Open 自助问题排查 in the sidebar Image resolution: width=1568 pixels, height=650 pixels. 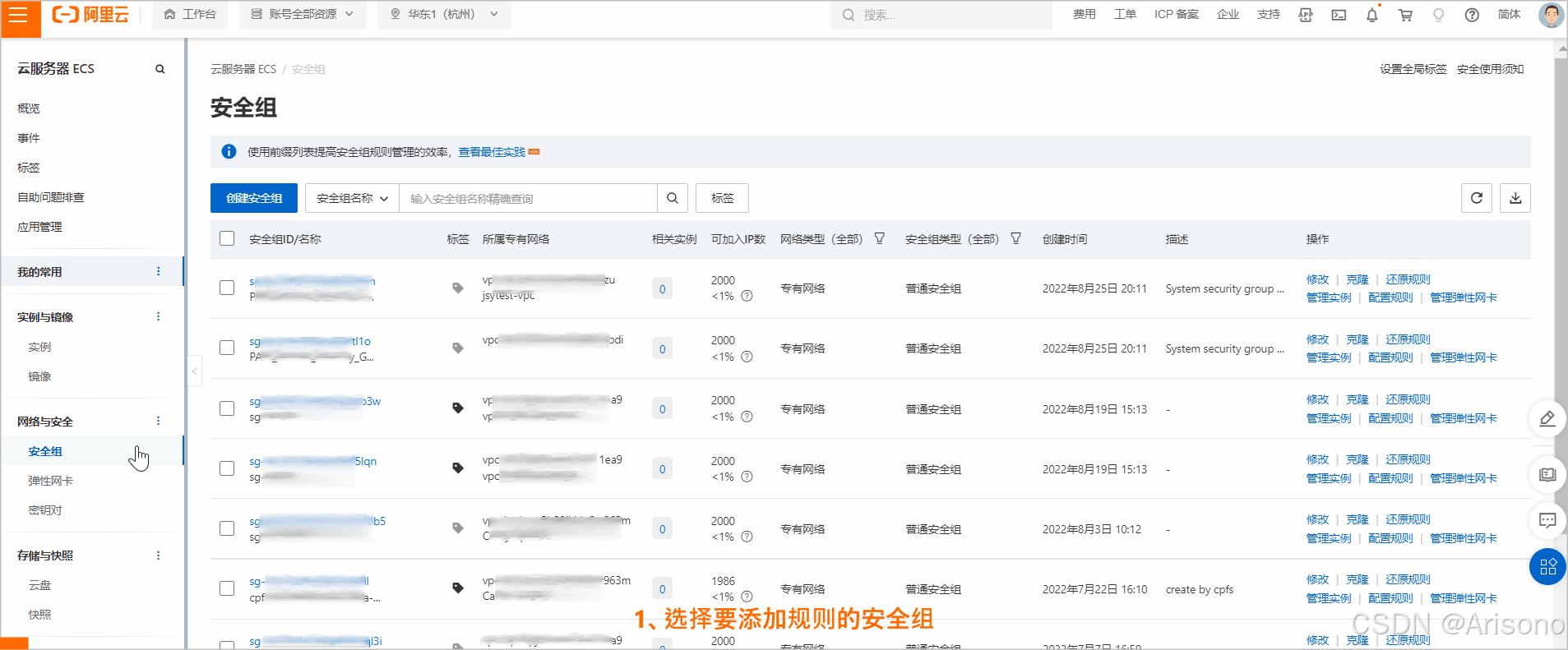coord(51,197)
